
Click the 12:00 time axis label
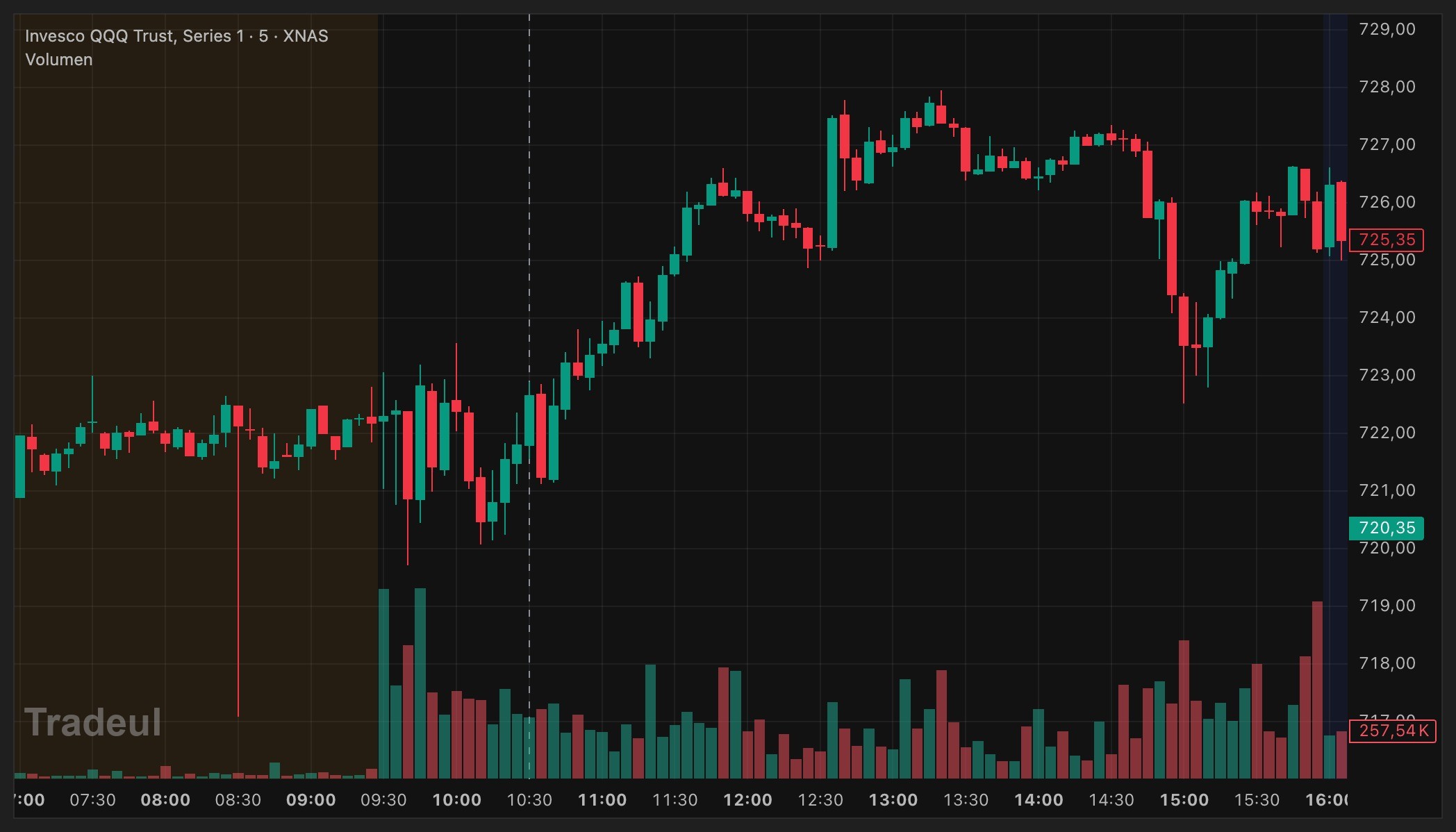point(747,800)
